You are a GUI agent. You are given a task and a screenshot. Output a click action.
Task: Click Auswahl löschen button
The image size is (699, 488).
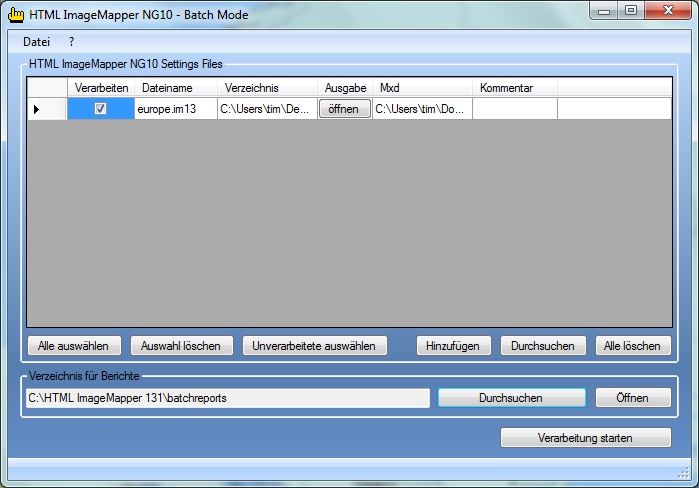[181, 346]
